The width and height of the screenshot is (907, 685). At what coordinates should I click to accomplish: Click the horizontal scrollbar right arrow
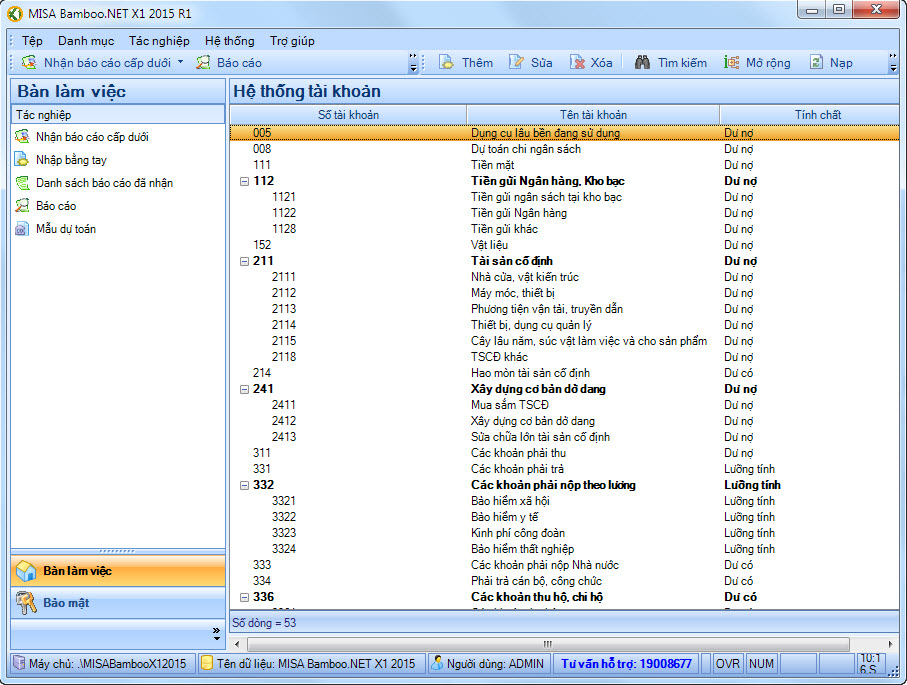[890, 644]
